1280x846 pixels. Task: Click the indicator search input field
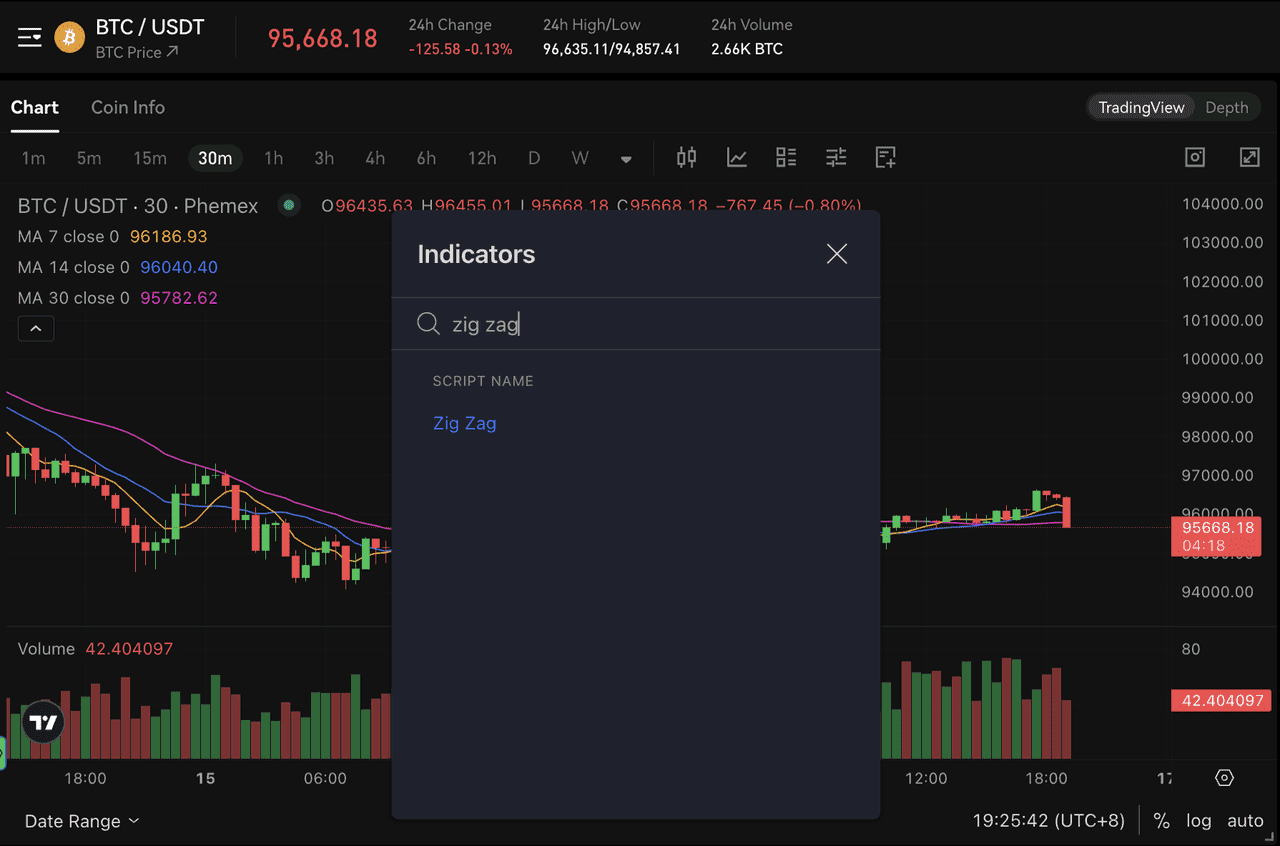click(640, 324)
